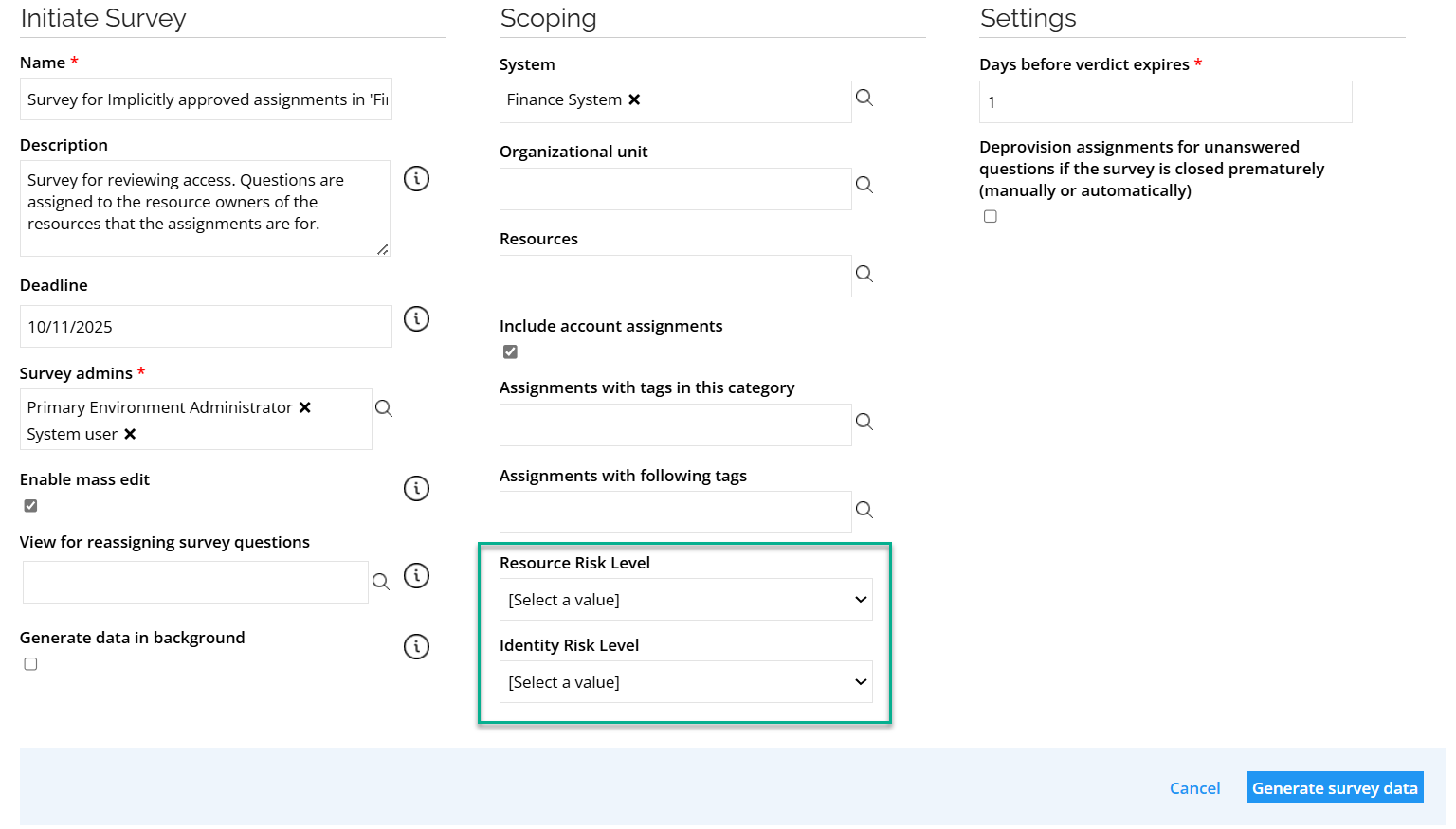
Task: Click the info icon next to Deadline
Action: (416, 319)
